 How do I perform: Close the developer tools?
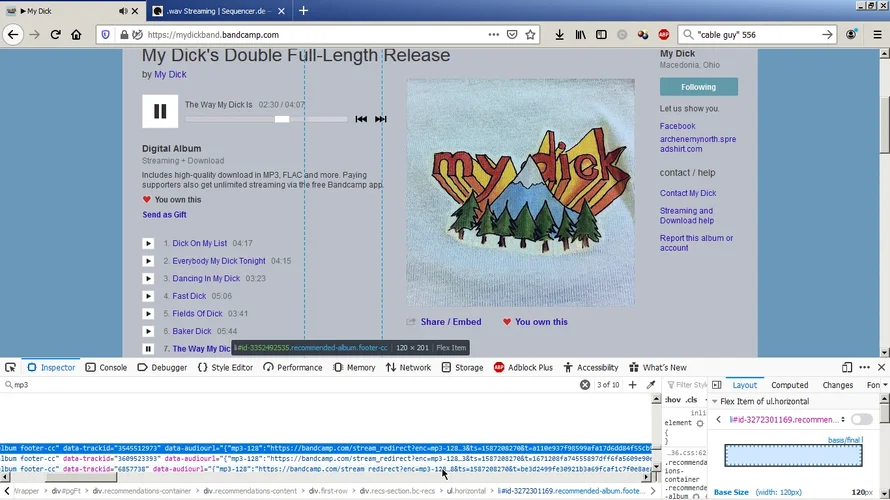[x=881, y=368]
